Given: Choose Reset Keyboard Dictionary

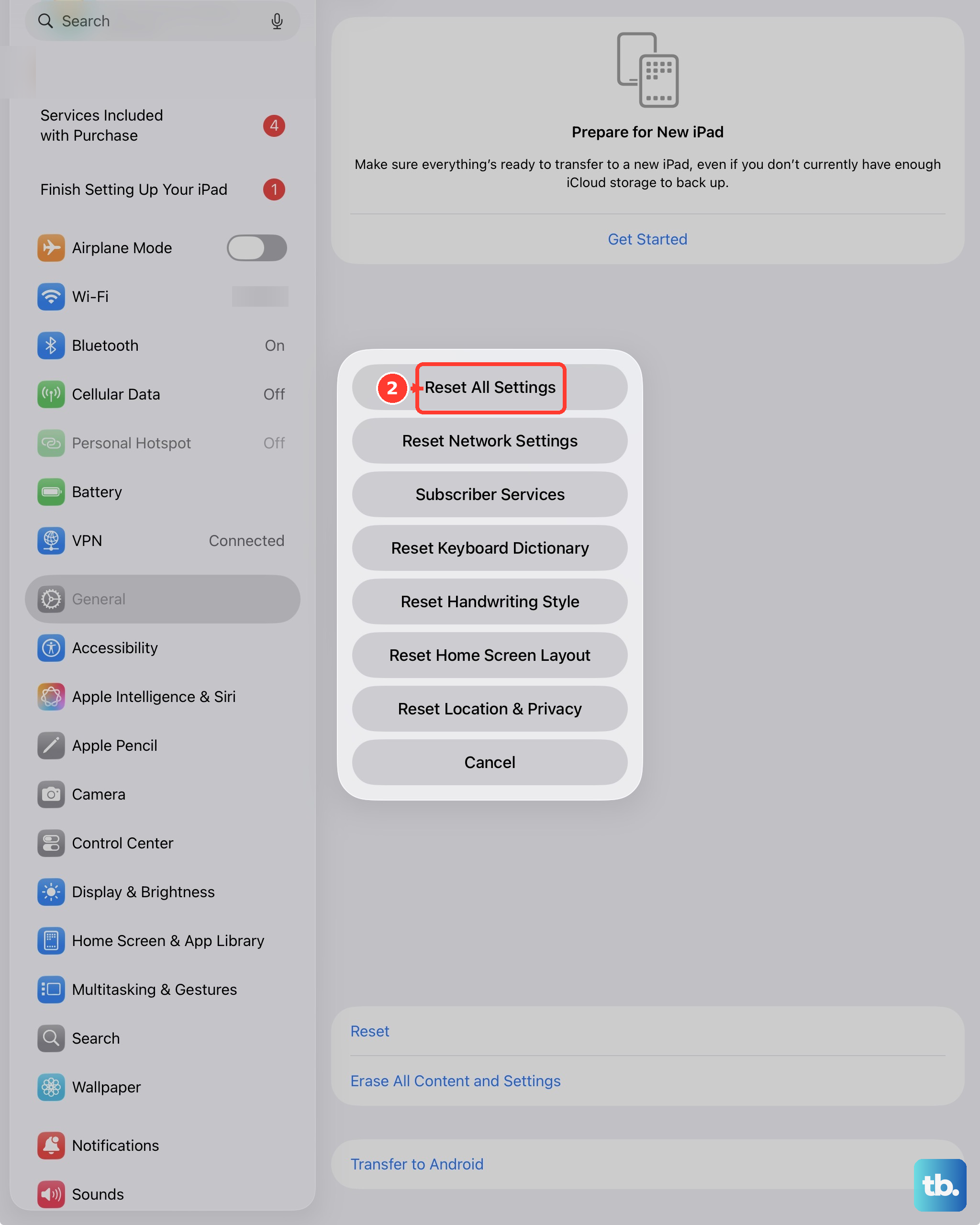Looking at the screenshot, I should point(490,548).
